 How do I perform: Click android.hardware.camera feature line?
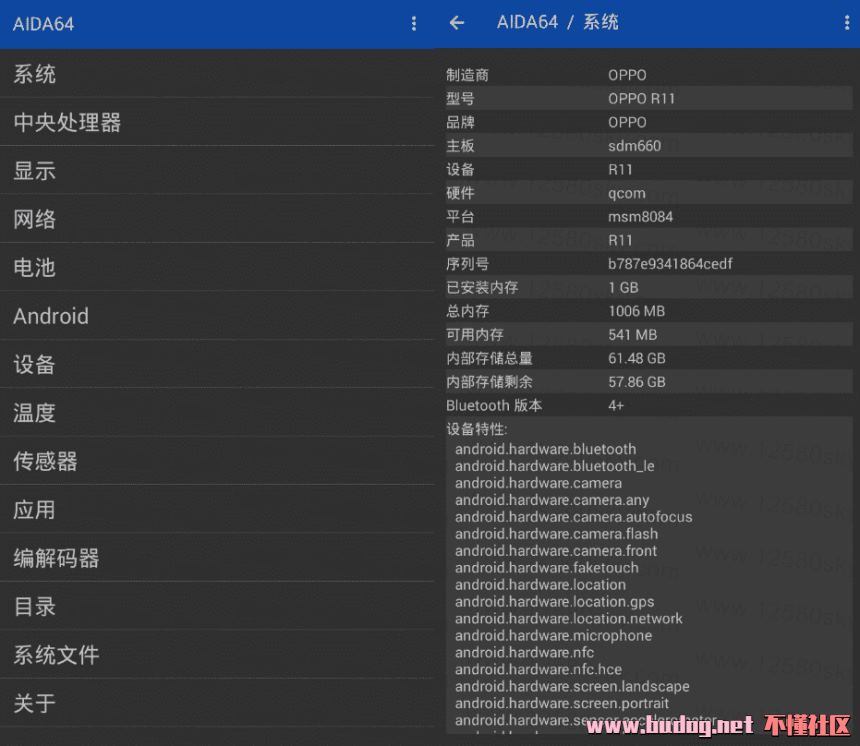coord(538,483)
